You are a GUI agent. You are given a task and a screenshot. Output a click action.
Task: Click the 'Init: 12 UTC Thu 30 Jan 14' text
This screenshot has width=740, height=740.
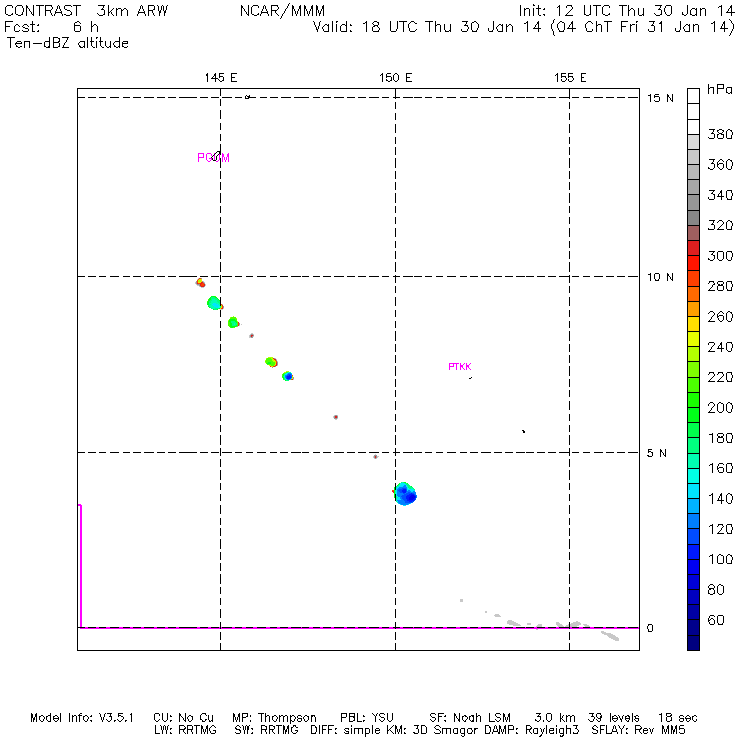(x=626, y=11)
